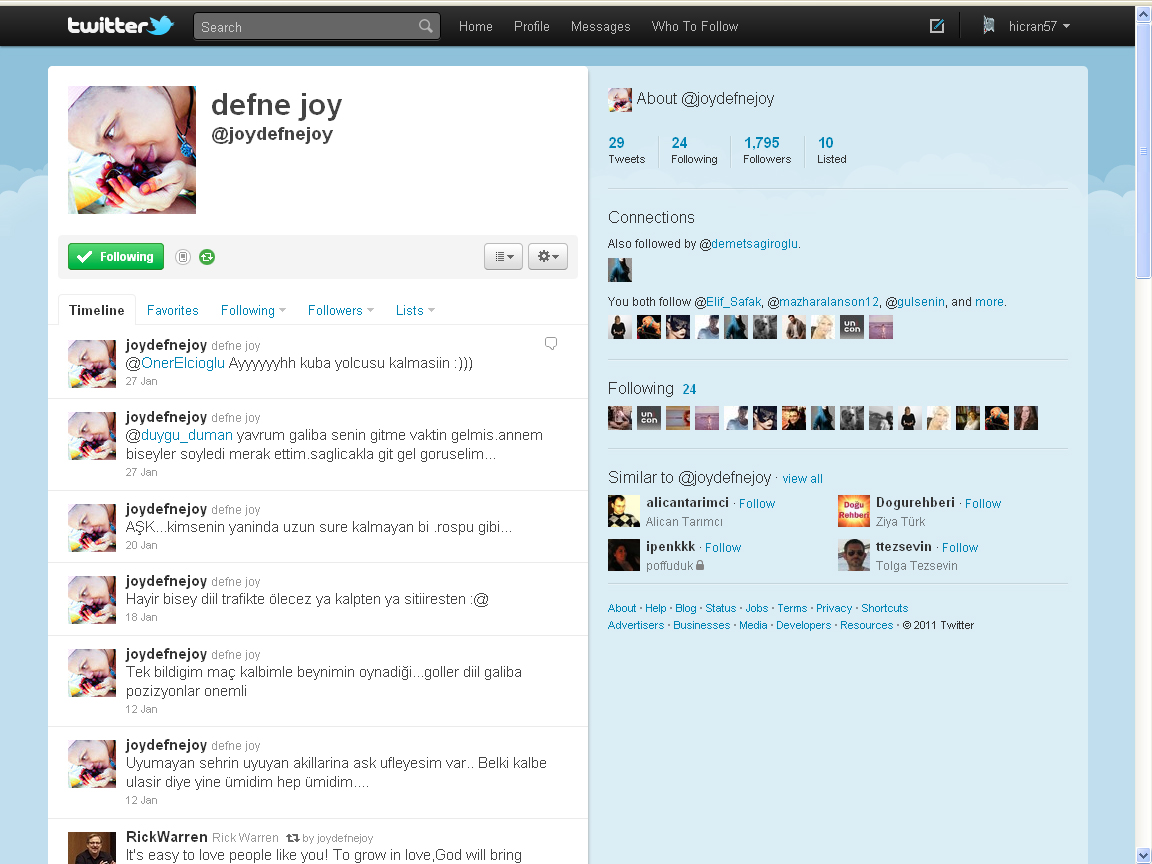Open Messages in the top navigation
The image size is (1152, 864).
point(600,27)
